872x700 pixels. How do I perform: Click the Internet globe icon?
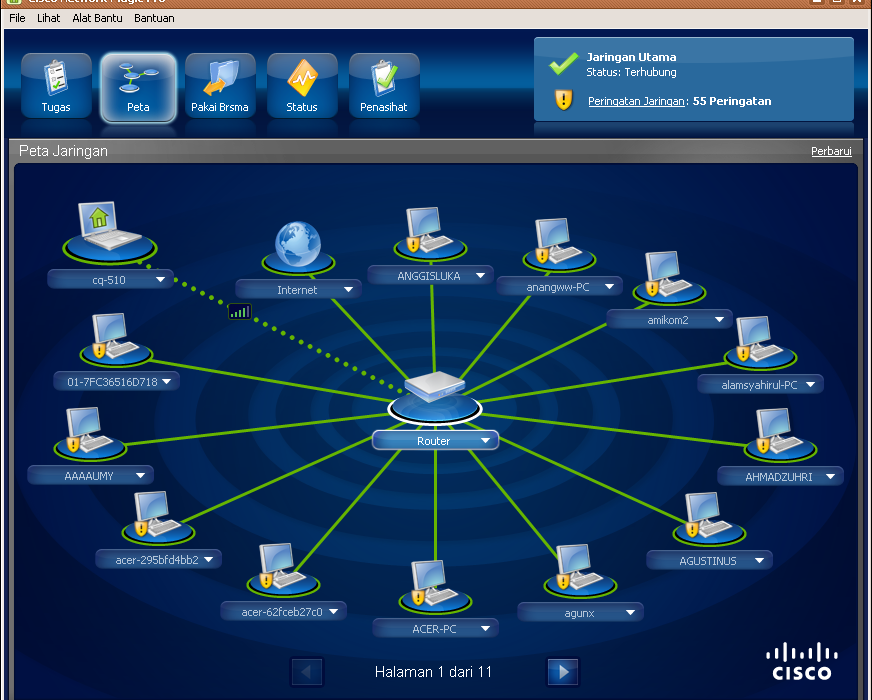point(298,247)
